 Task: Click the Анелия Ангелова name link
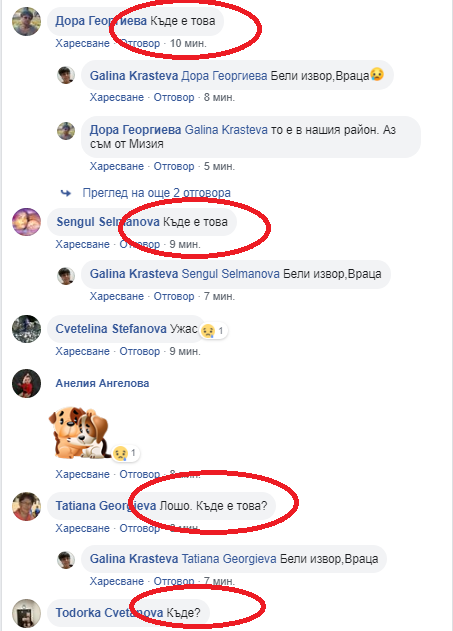tap(102, 383)
